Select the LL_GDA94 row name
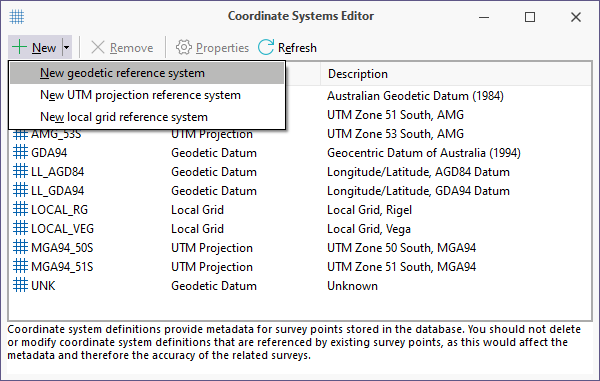Viewport: 600px width, 381px height. [57, 191]
